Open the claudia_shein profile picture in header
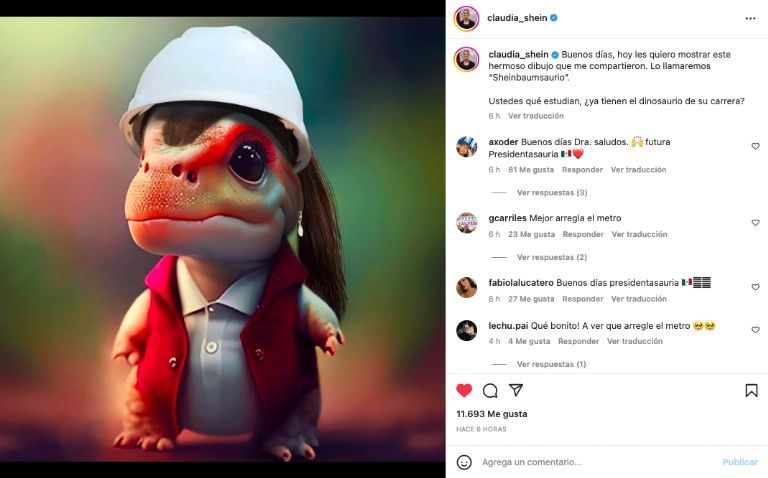768x478 pixels. pos(466,18)
